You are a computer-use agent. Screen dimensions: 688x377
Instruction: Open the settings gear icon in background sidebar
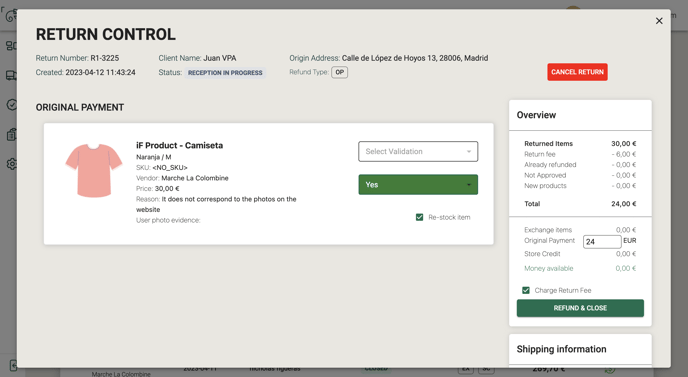(x=11, y=164)
